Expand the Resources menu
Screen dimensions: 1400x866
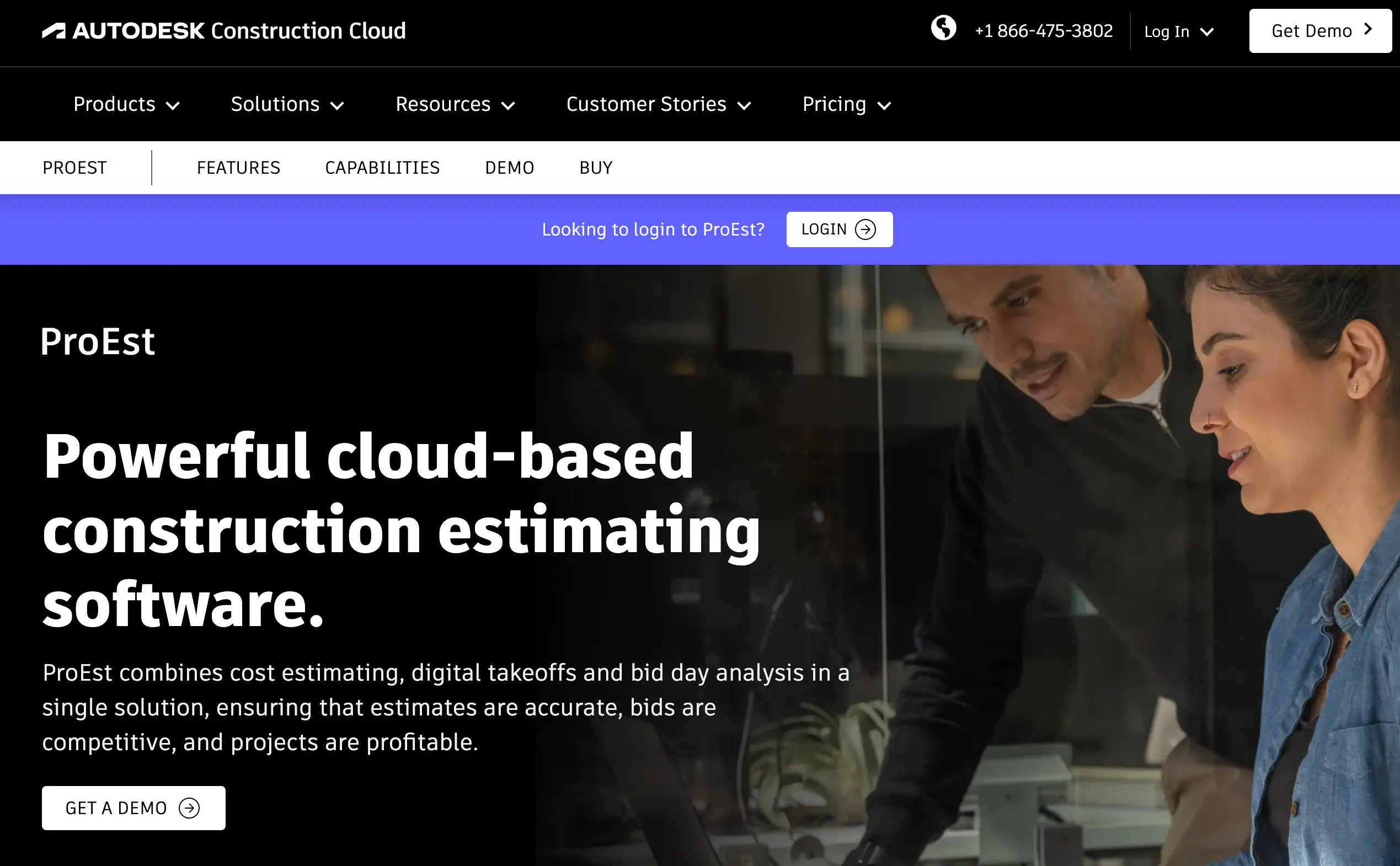tap(455, 105)
